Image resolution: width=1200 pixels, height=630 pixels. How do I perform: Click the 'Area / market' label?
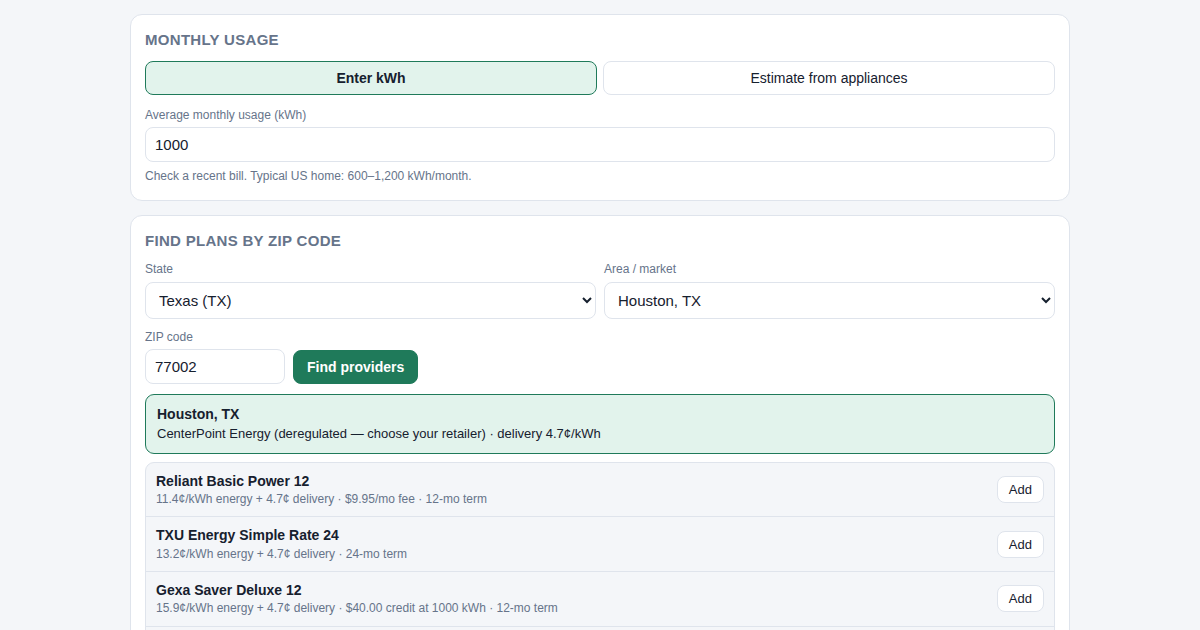640,269
